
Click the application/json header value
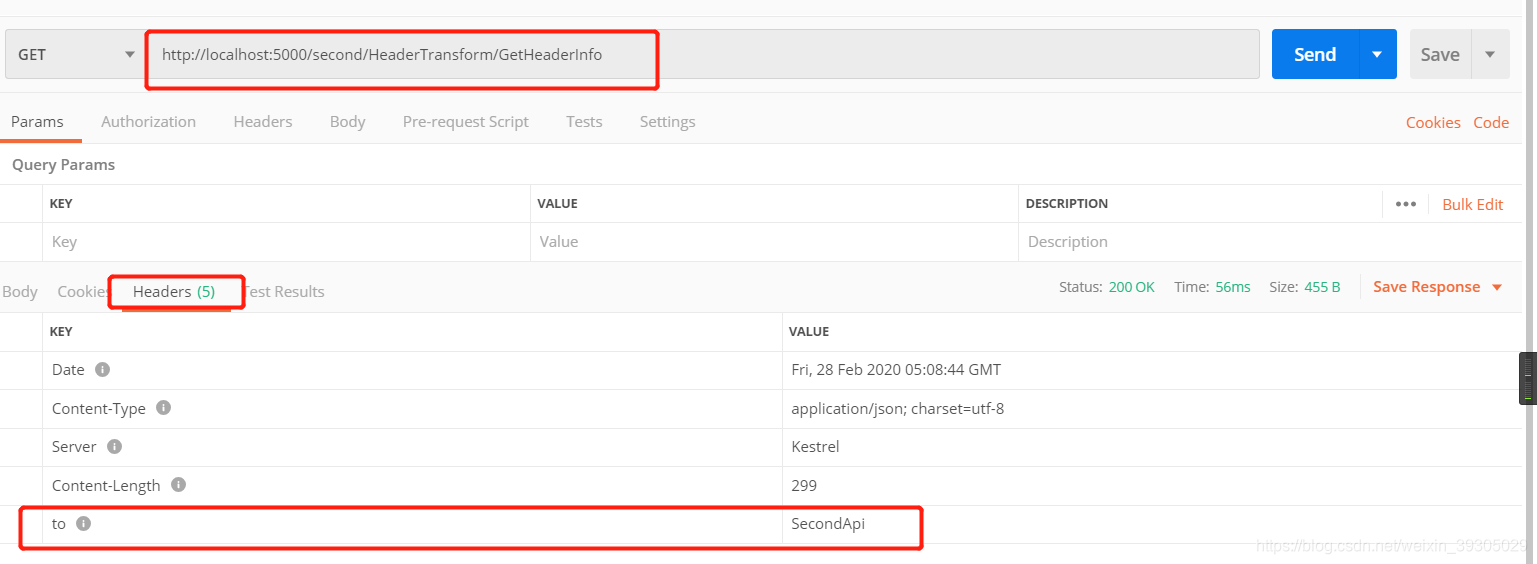897,408
